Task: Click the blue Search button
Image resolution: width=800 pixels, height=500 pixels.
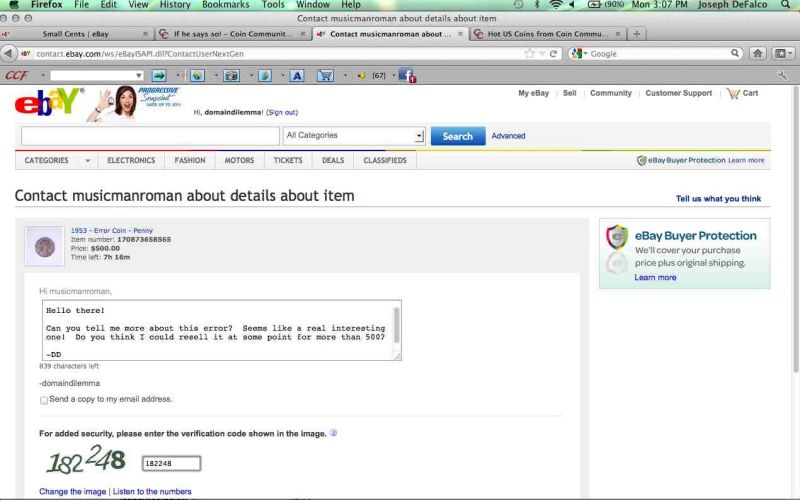Action: pos(458,136)
